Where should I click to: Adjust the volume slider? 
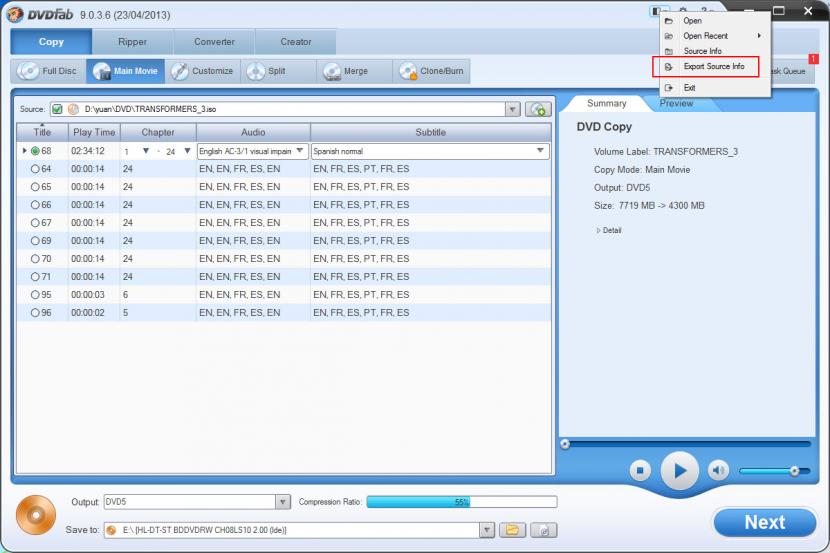coord(794,470)
